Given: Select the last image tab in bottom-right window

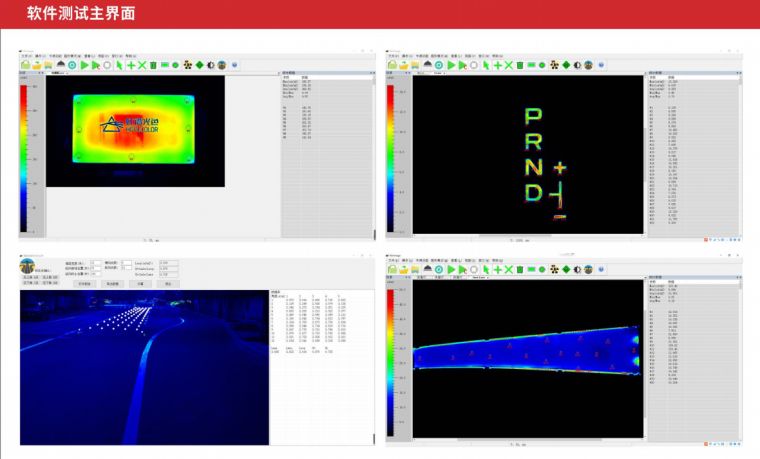Looking at the screenshot, I should [480, 279].
